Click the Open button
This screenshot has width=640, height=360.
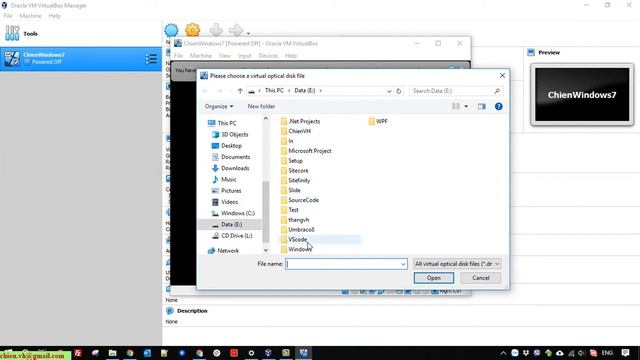pos(433,278)
